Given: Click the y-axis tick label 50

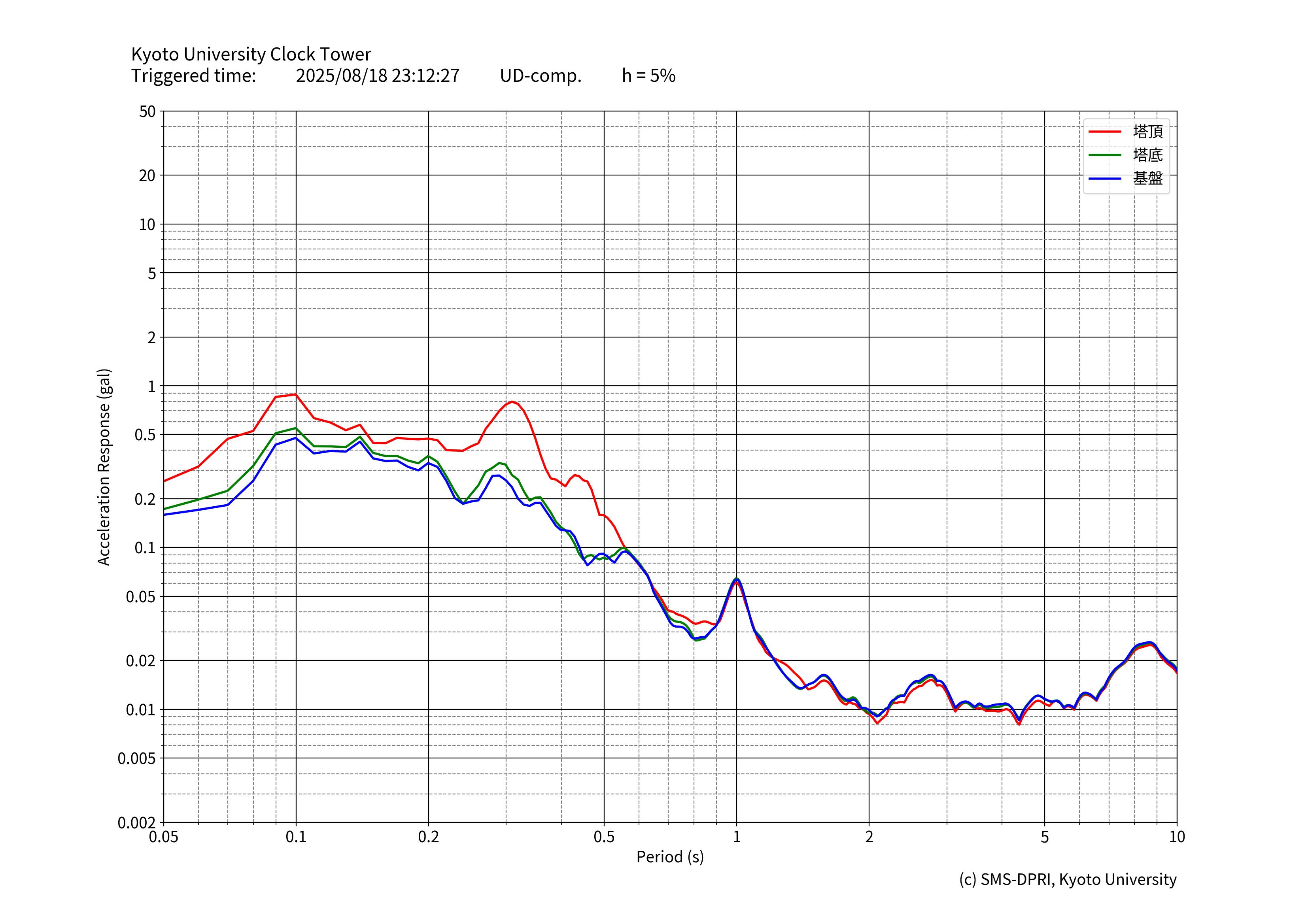Looking at the screenshot, I should (147, 111).
